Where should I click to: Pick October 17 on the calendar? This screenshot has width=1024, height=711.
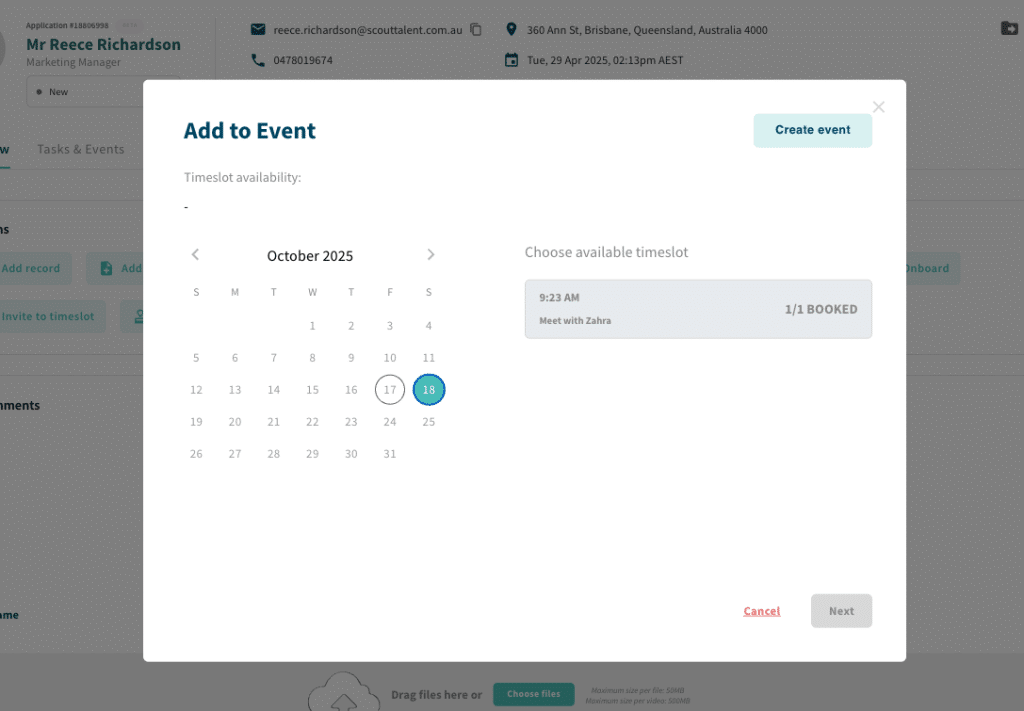(x=390, y=390)
